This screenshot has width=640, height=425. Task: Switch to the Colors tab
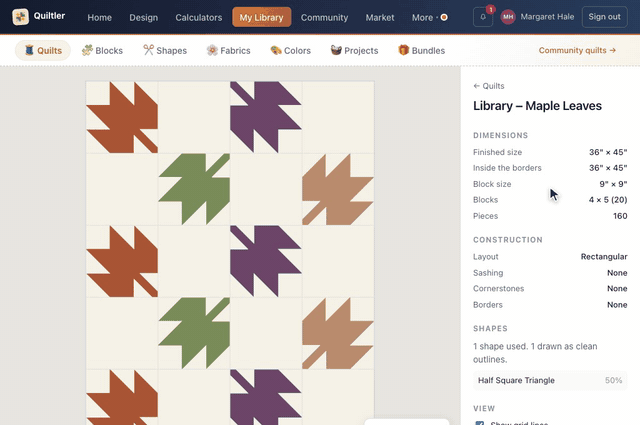pos(291,51)
